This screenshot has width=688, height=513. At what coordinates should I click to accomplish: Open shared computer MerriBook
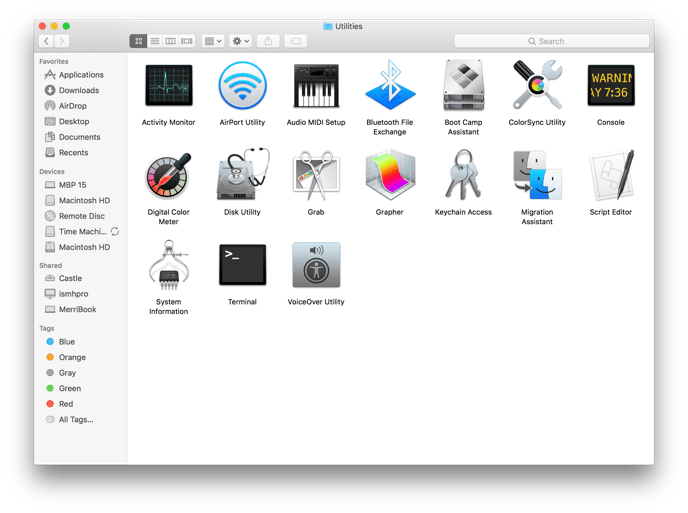(80, 309)
